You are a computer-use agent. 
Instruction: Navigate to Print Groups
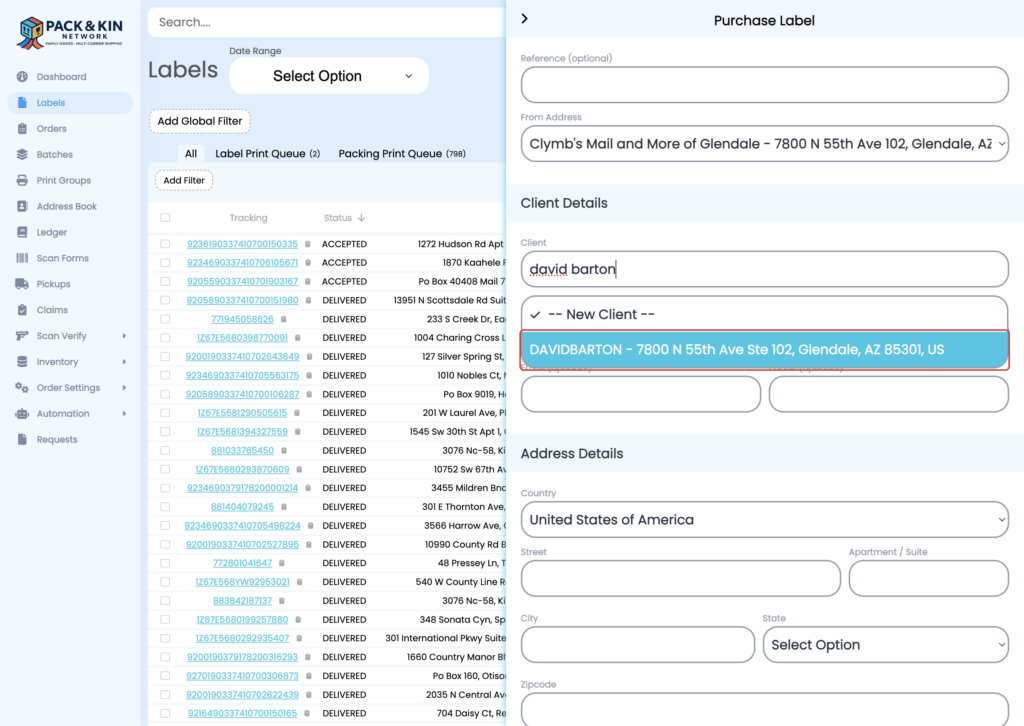point(65,180)
